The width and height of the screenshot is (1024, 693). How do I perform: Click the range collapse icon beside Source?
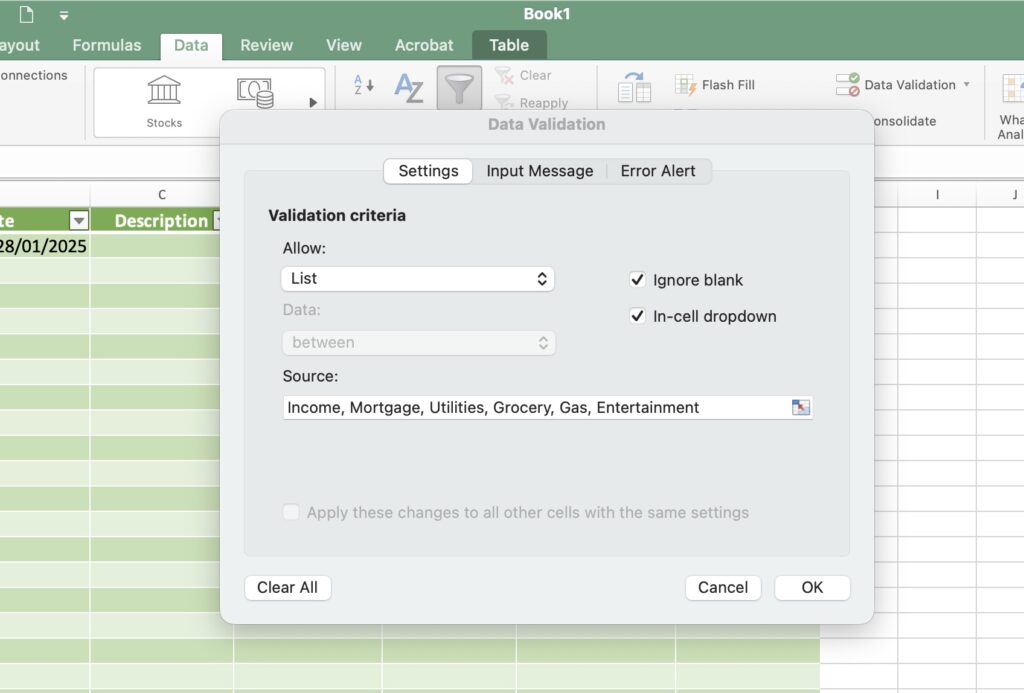(x=799, y=407)
